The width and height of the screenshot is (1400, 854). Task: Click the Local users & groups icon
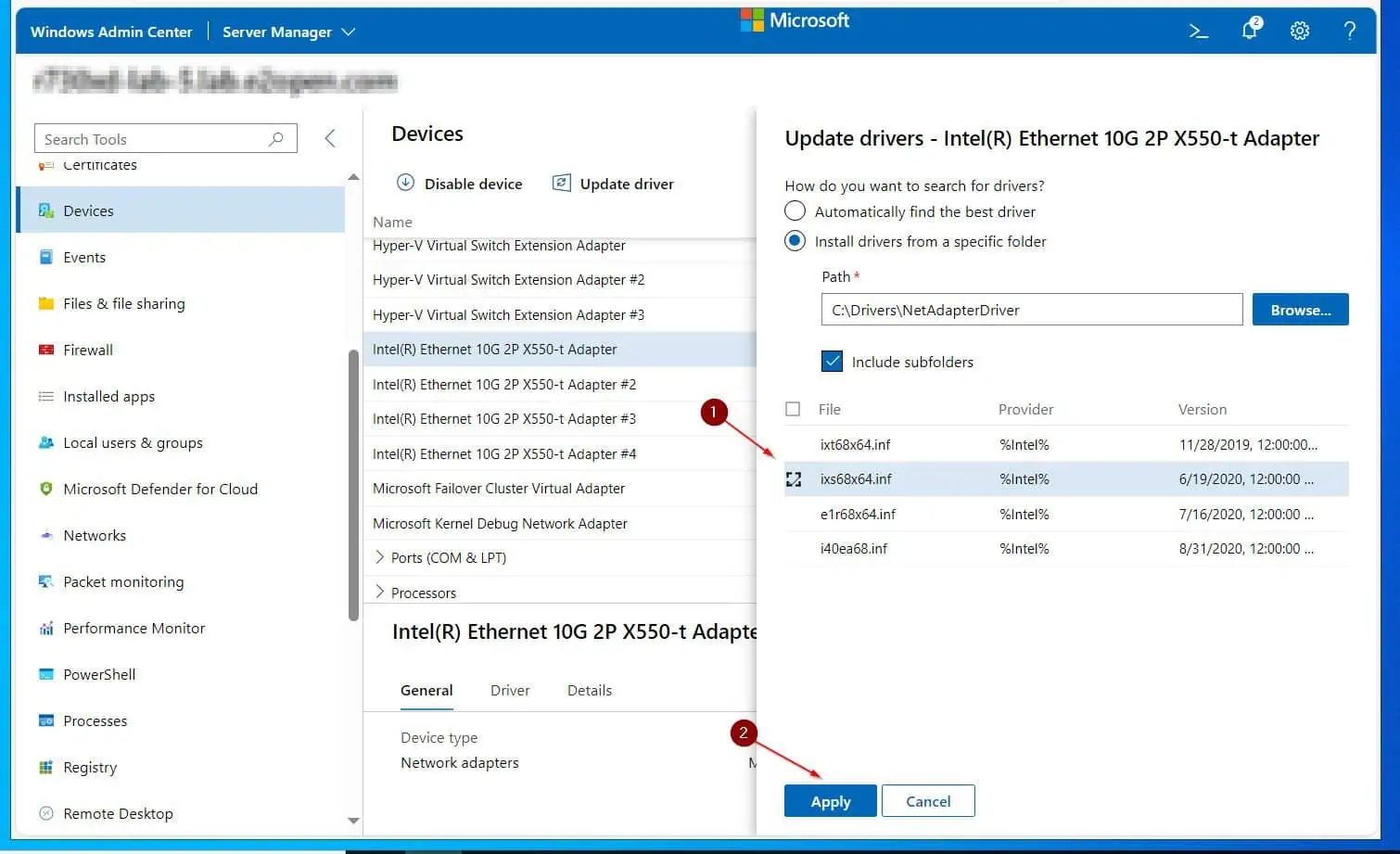click(x=46, y=442)
